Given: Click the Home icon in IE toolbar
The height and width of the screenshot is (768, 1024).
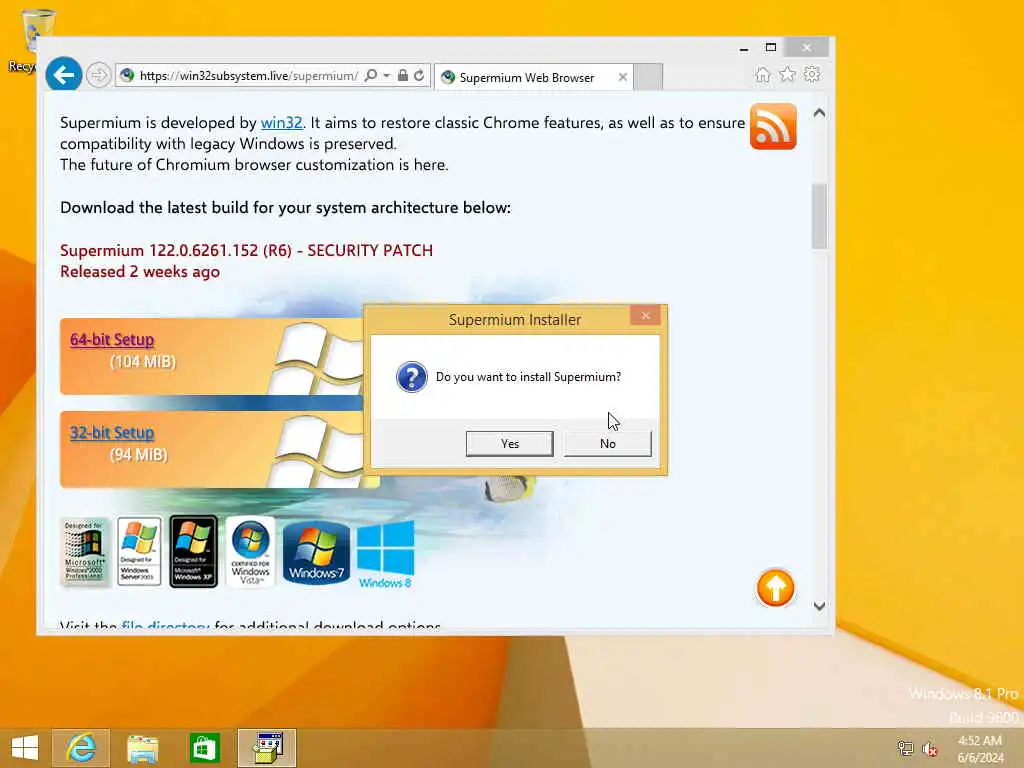Looking at the screenshot, I should (762, 74).
